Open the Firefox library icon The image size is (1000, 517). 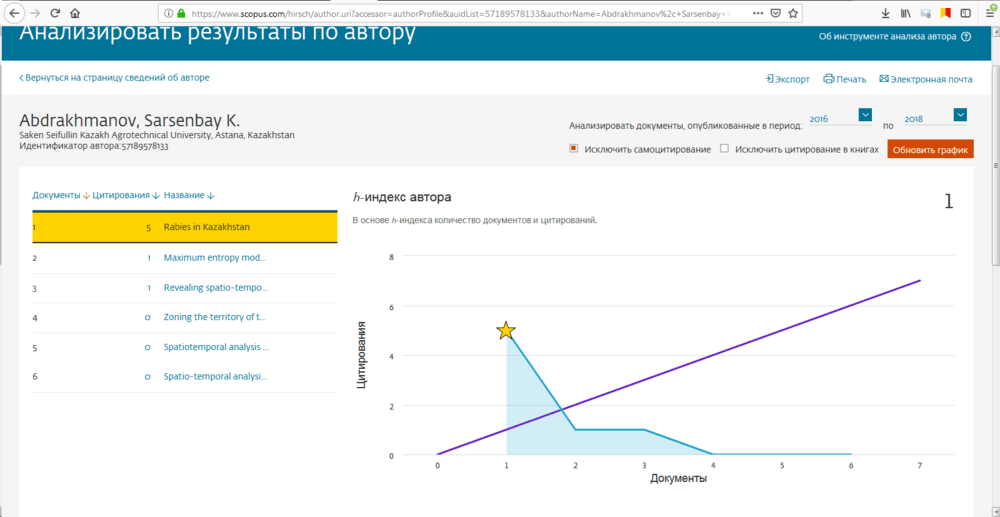[905, 13]
